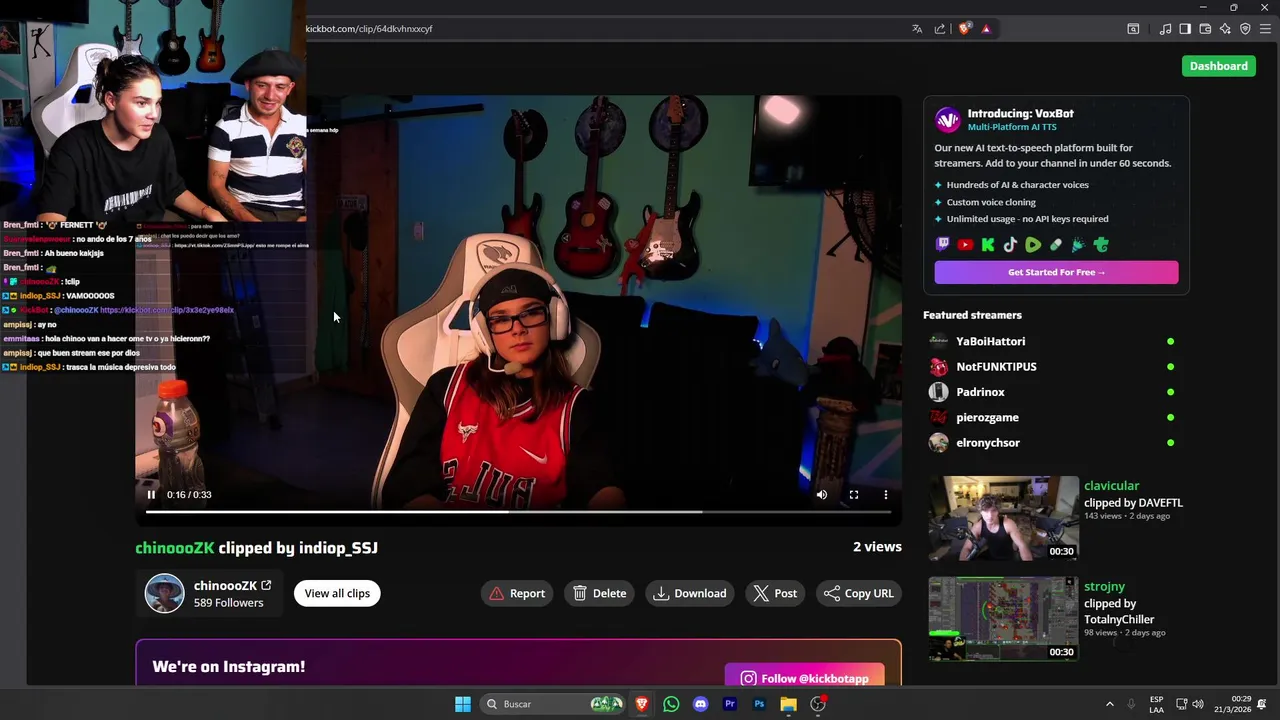
Task: Open chinoooZK channel external link
Action: (266, 585)
